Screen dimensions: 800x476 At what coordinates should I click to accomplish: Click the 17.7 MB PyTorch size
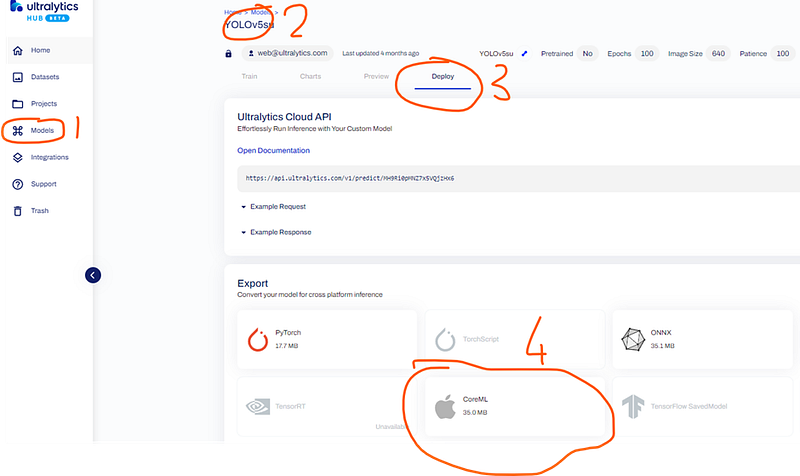287,346
